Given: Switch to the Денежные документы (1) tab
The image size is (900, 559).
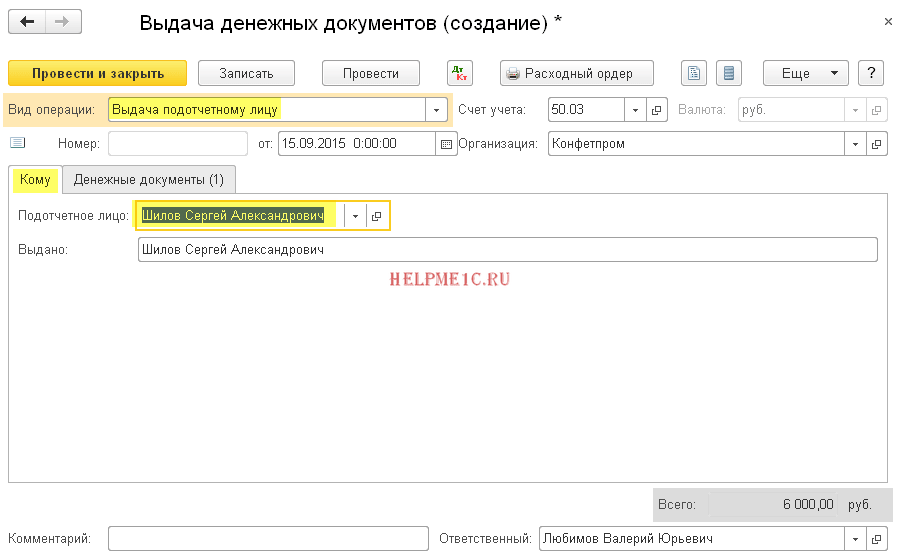Looking at the screenshot, I should click(x=149, y=180).
